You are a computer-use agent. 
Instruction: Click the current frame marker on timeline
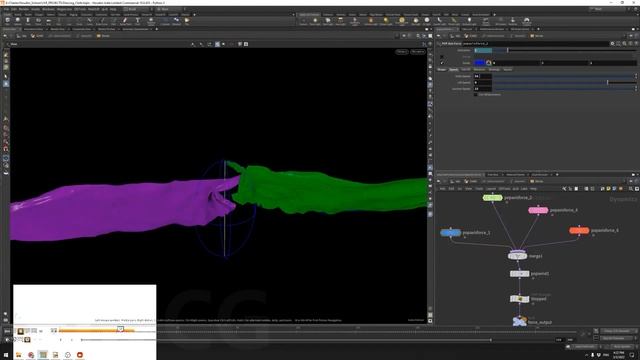pyautogui.click(x=120, y=329)
